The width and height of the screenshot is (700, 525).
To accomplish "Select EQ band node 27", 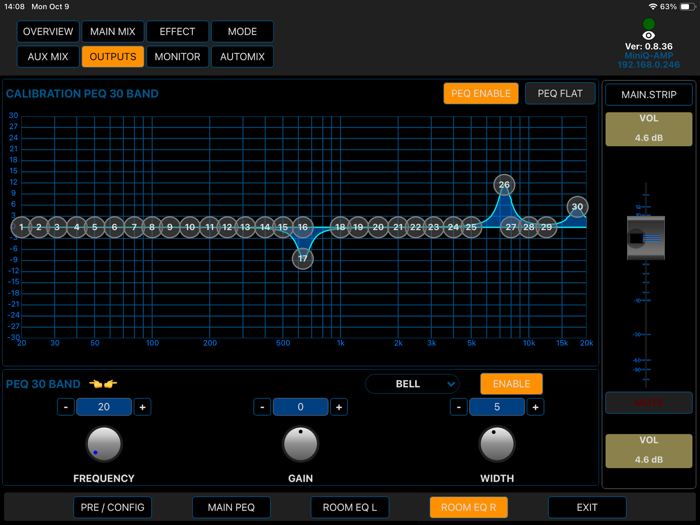I will (511, 227).
